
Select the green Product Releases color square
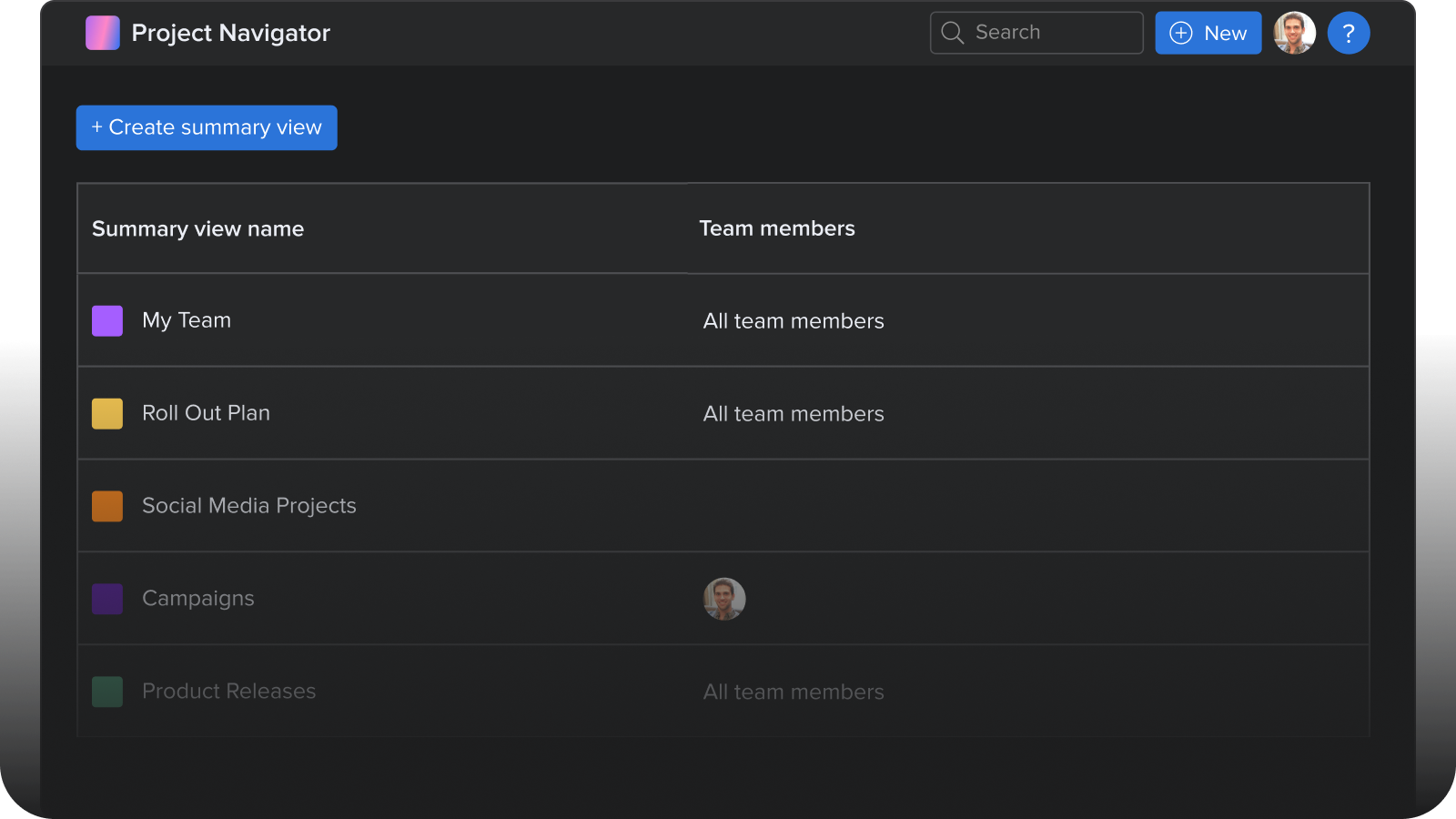[107, 693]
